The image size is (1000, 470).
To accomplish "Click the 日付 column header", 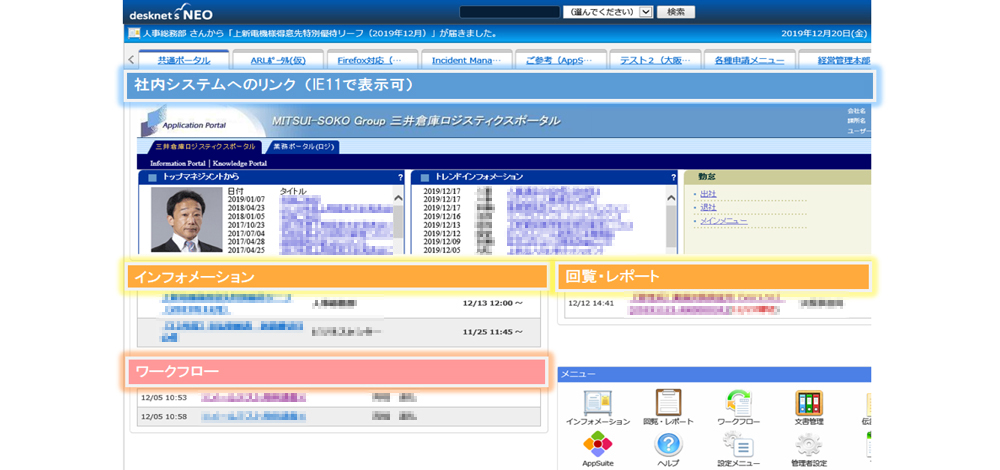I will 235,191.
